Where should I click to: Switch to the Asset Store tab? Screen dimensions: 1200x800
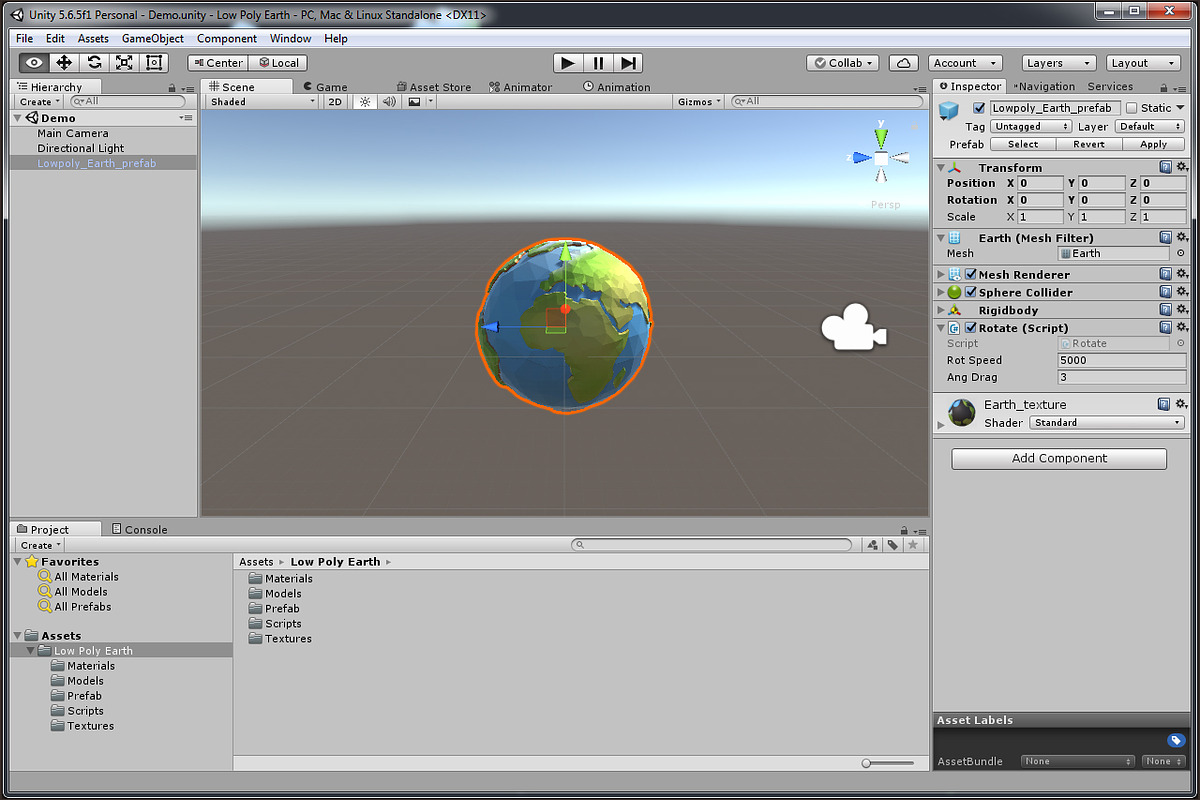tap(433, 87)
